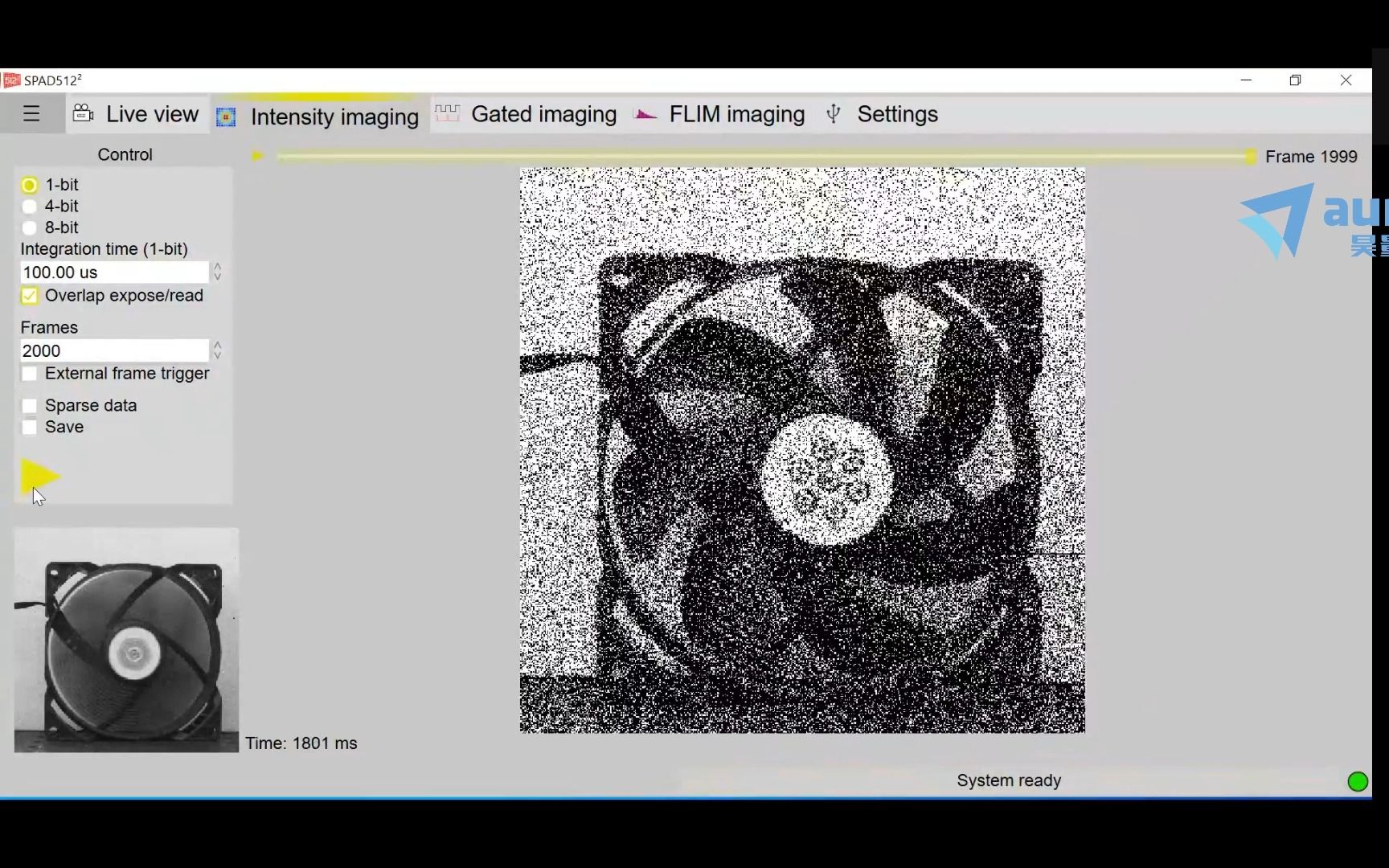Click the play marker beside the frame progress bar
The width and height of the screenshot is (1389, 868).
click(257, 156)
